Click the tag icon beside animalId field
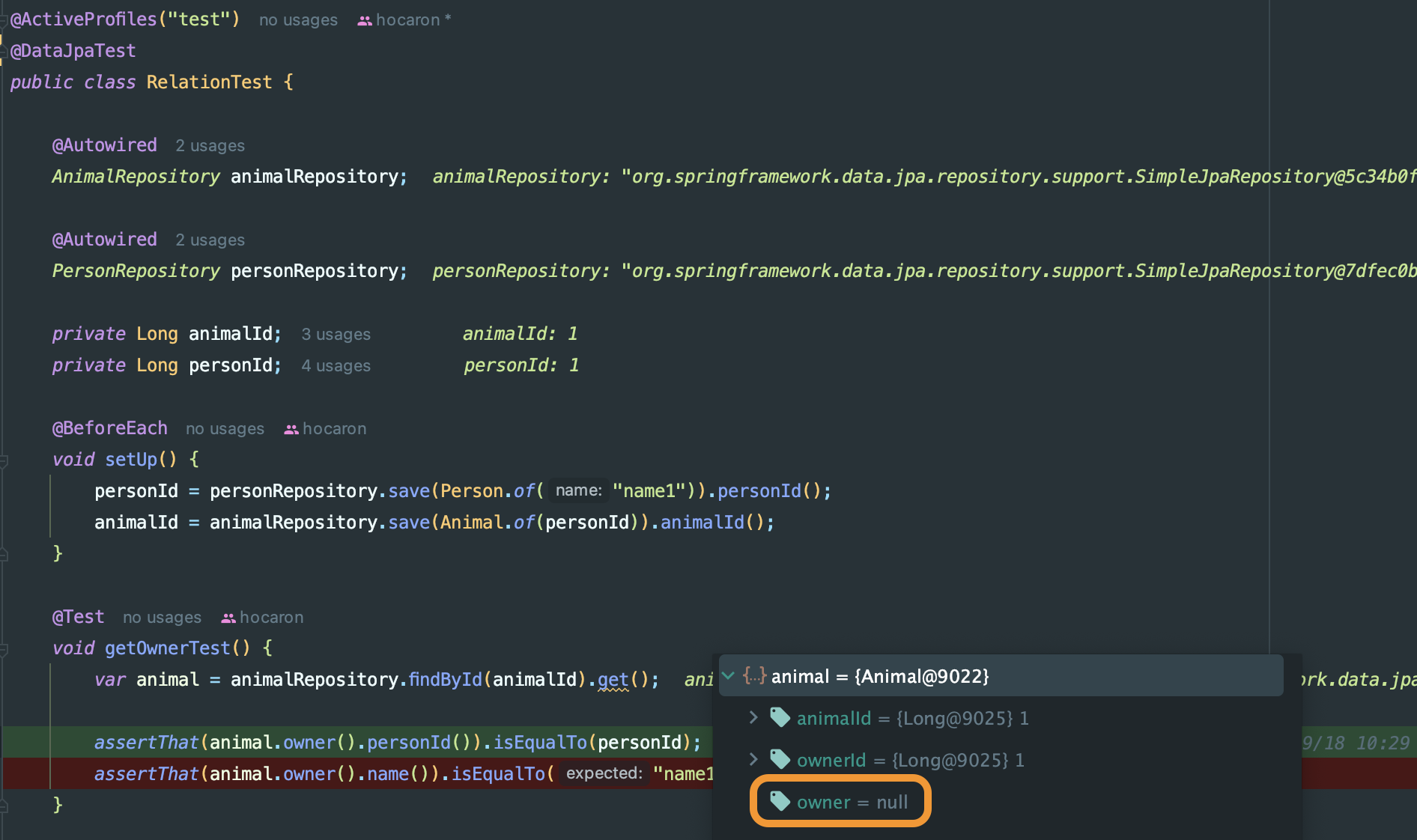The width and height of the screenshot is (1417, 840). point(780,718)
